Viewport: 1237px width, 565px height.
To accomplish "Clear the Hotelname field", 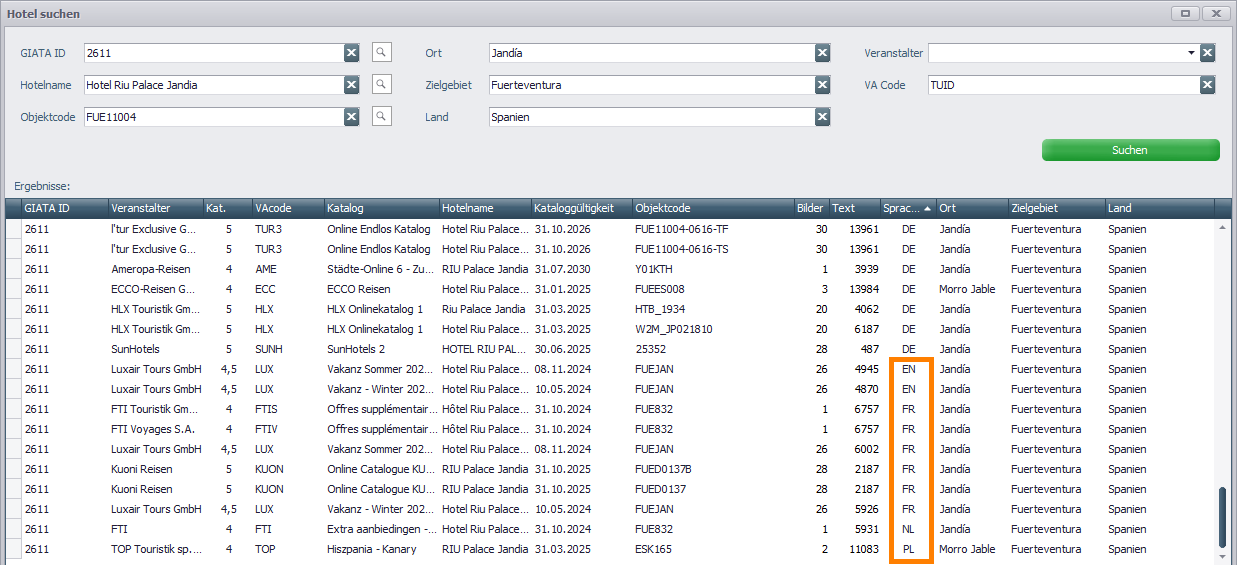I will point(352,85).
